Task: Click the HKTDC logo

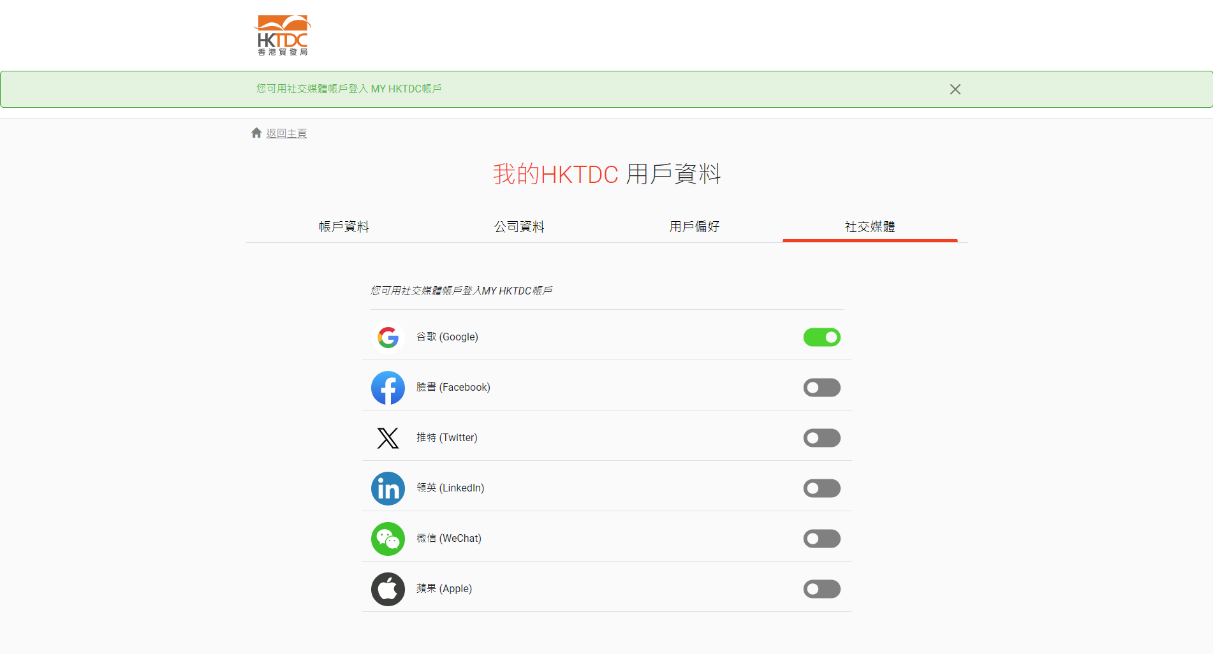Action: tap(283, 35)
